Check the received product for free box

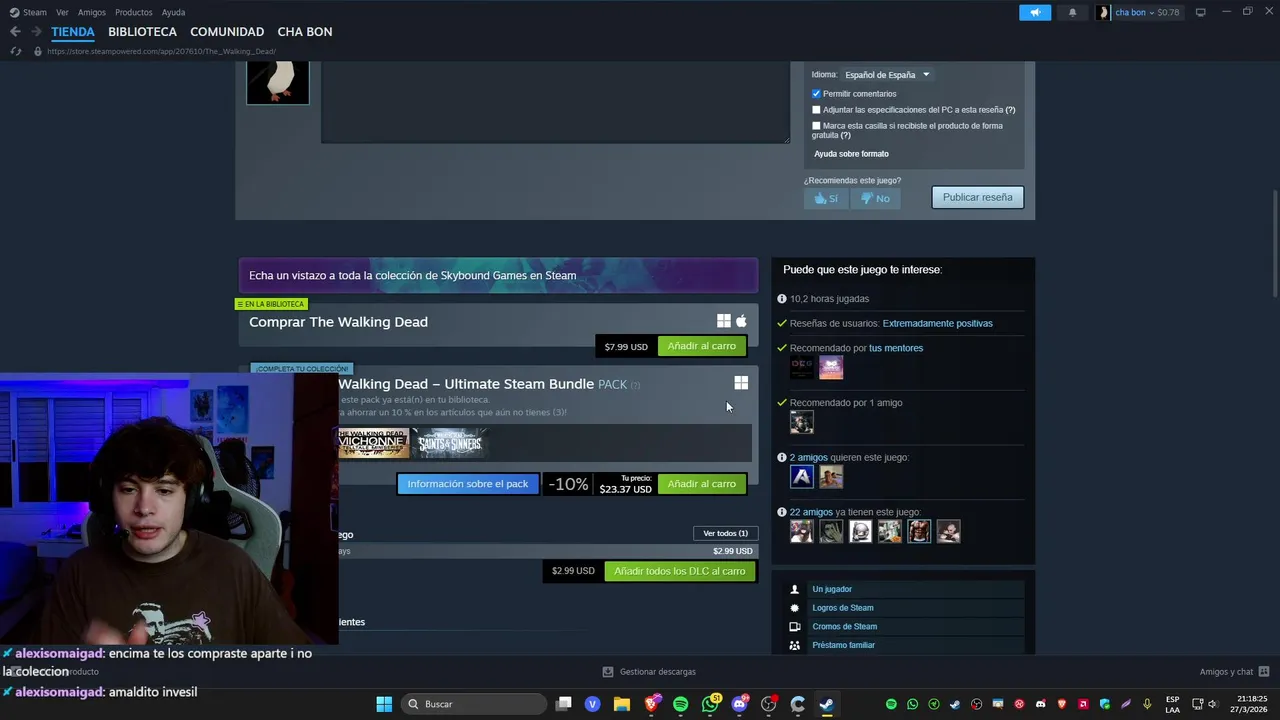816,126
